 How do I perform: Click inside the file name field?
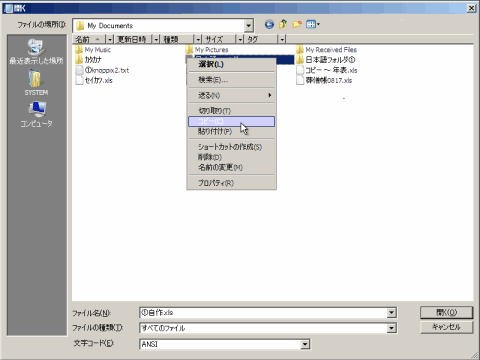(x=263, y=313)
